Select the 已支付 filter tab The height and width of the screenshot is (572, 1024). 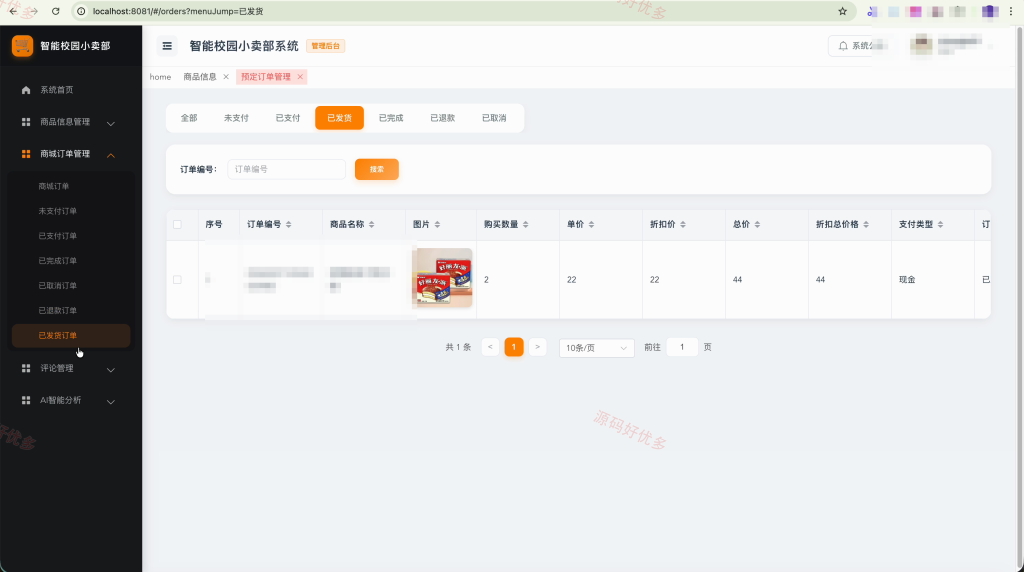click(x=288, y=118)
